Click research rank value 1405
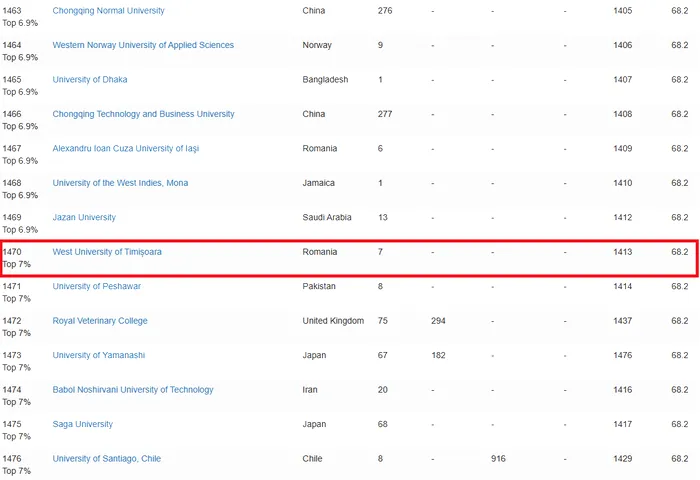This screenshot has height=480, width=700. click(623, 11)
